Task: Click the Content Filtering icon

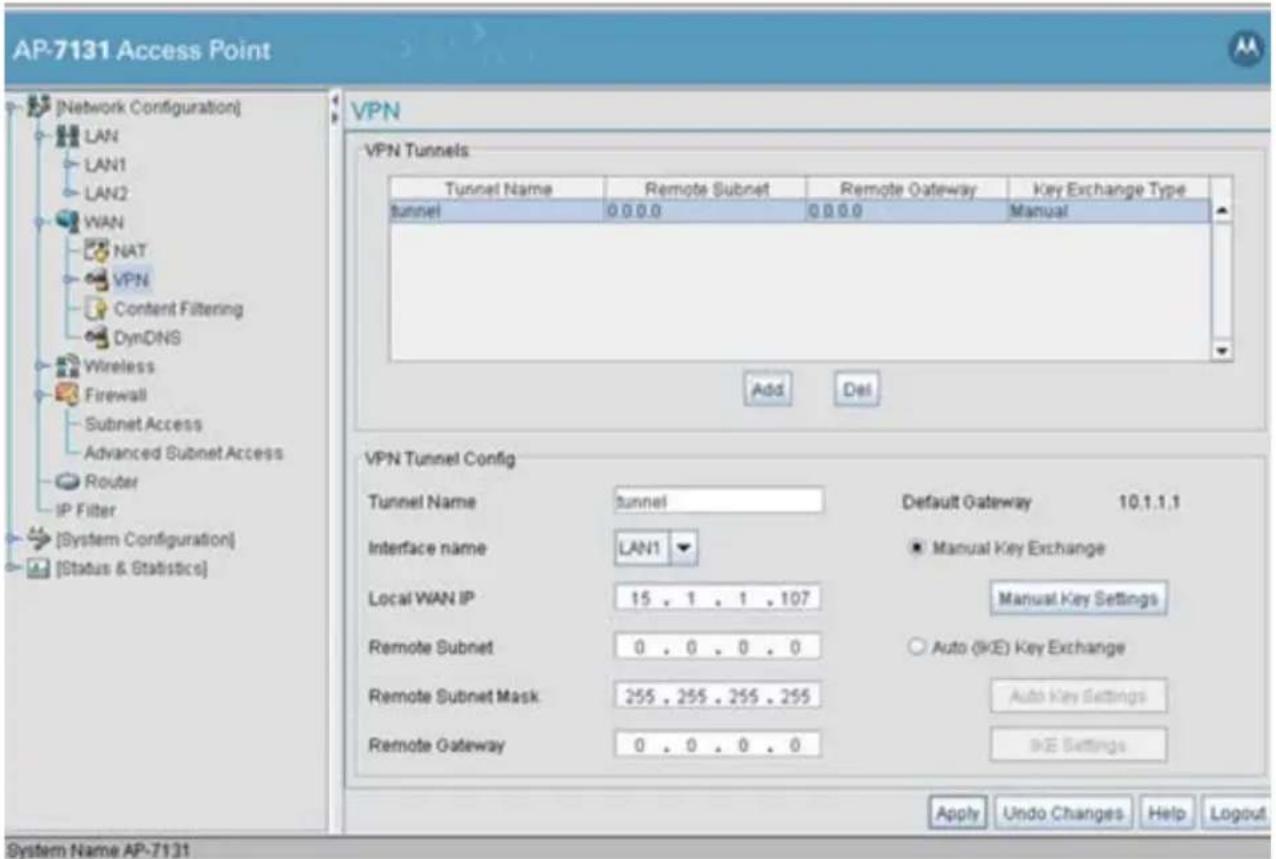Action: [97, 309]
